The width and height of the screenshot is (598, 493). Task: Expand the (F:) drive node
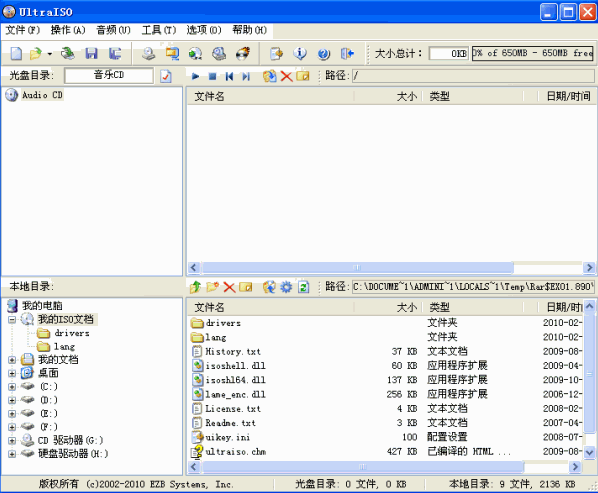12,427
